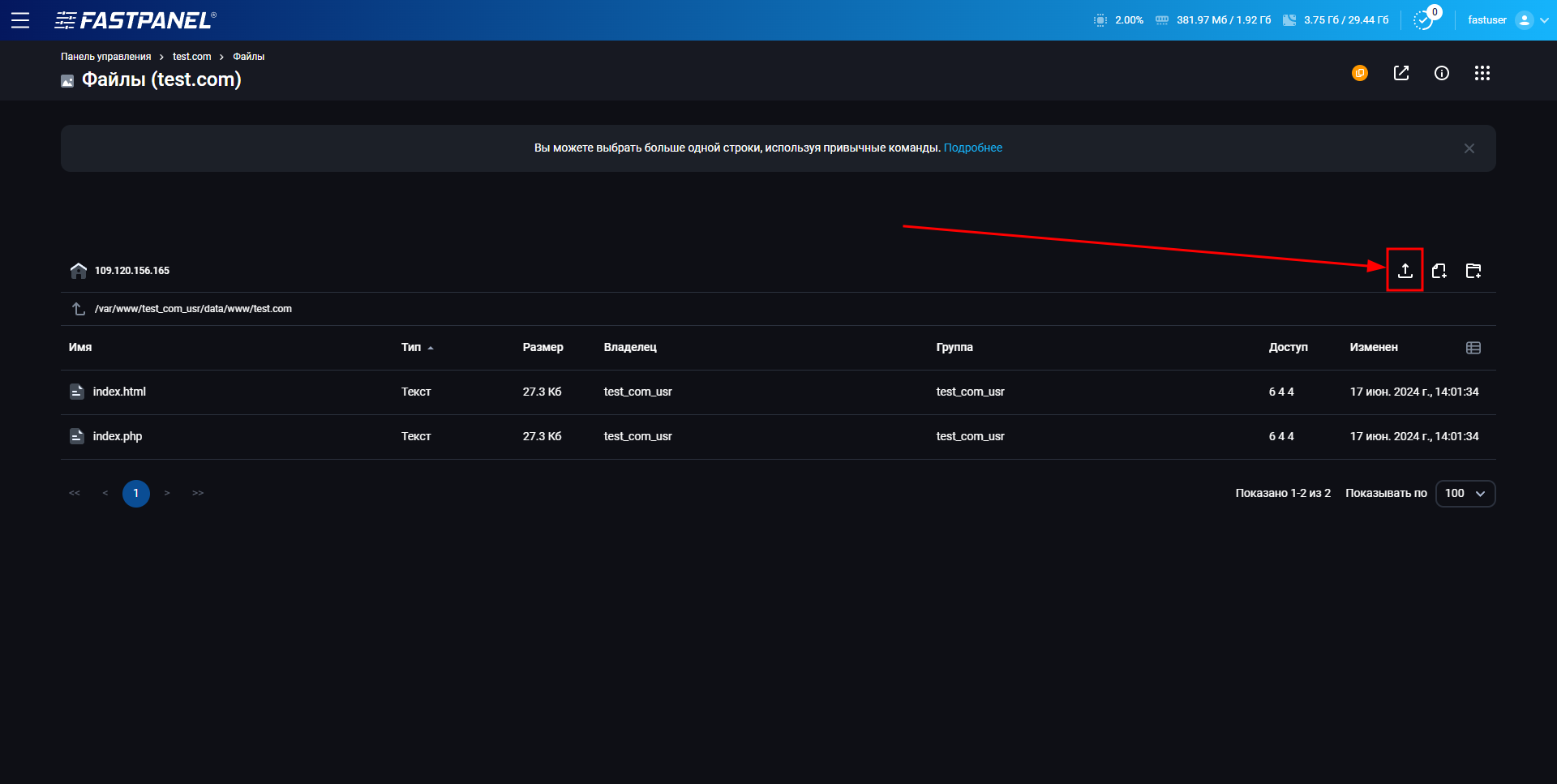Go to 'Панель управления' breadcrumb

click(x=105, y=56)
